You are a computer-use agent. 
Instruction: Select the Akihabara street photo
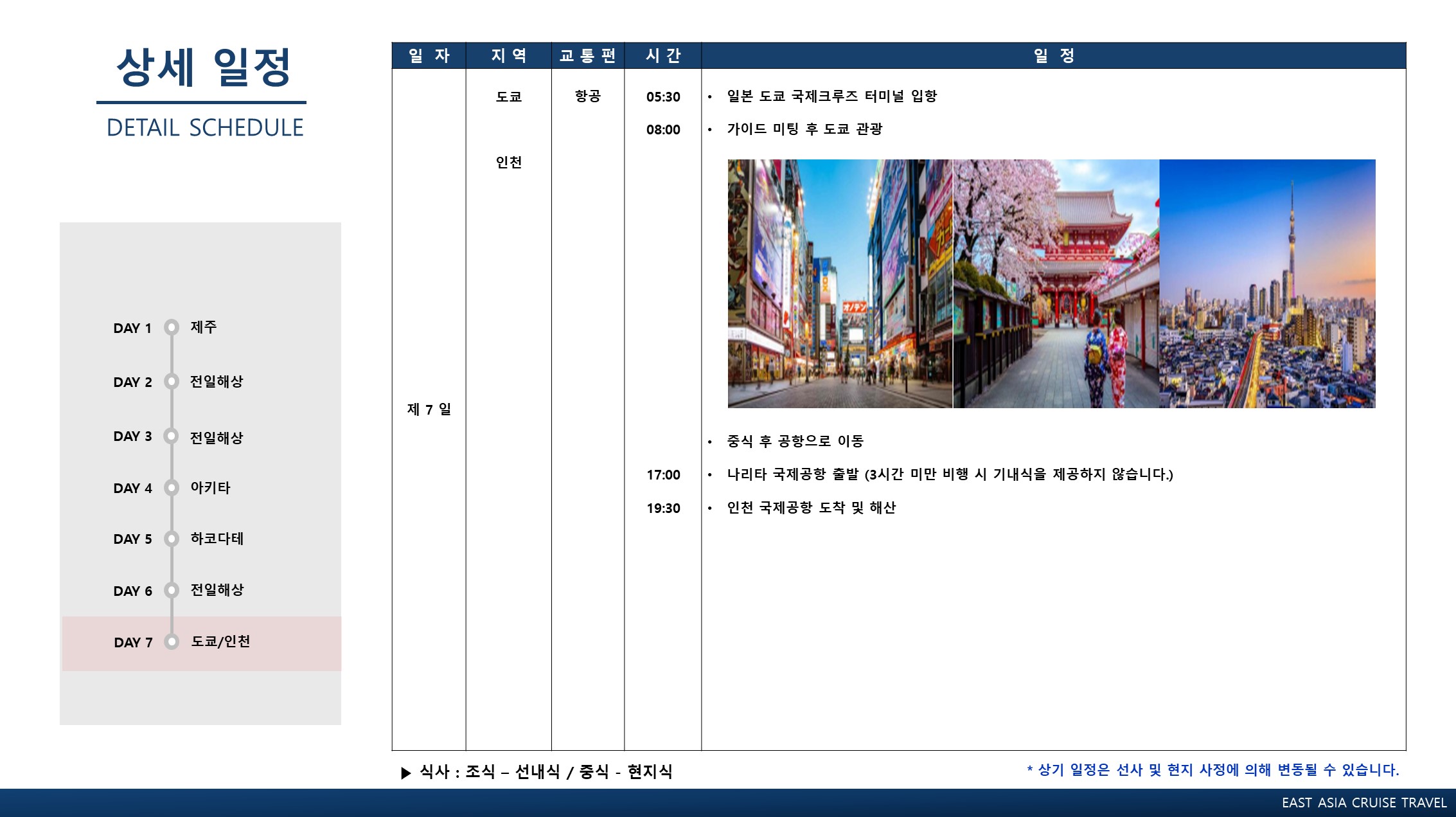click(839, 283)
